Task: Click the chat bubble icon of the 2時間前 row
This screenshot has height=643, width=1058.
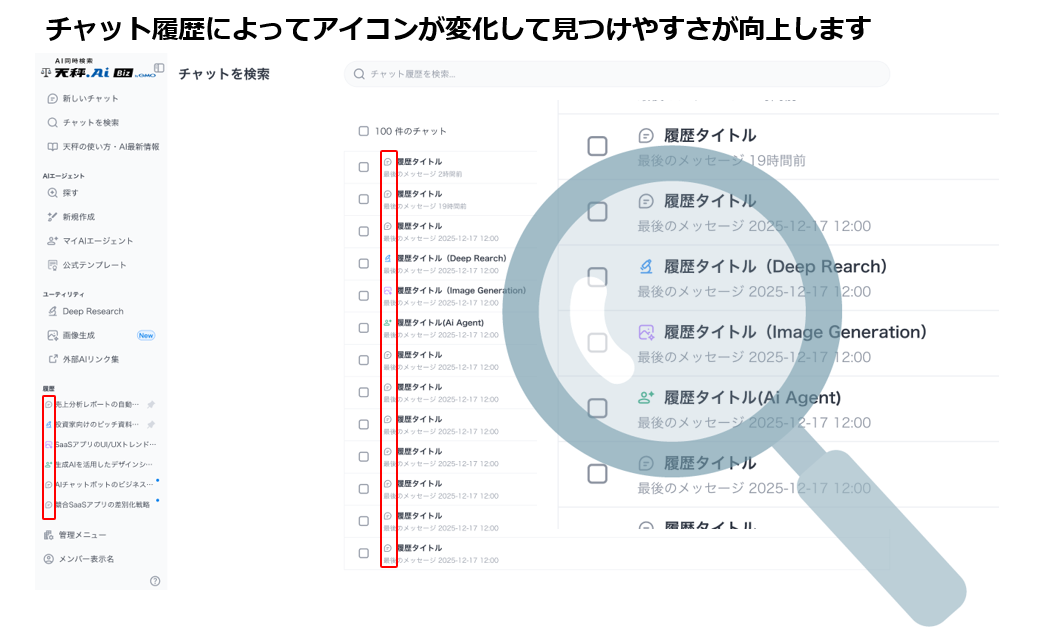Action: coord(388,162)
